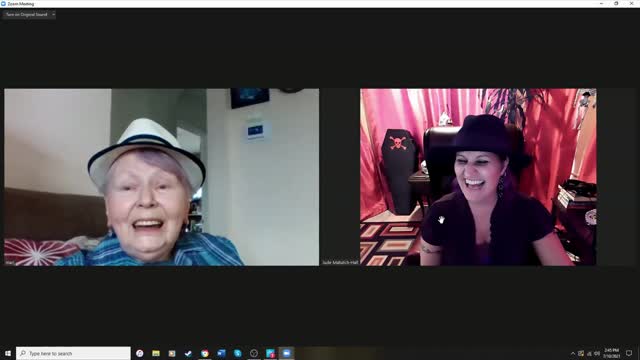This screenshot has height=360, width=640.
Task: Open the Windows notification center
Action: coord(629,353)
